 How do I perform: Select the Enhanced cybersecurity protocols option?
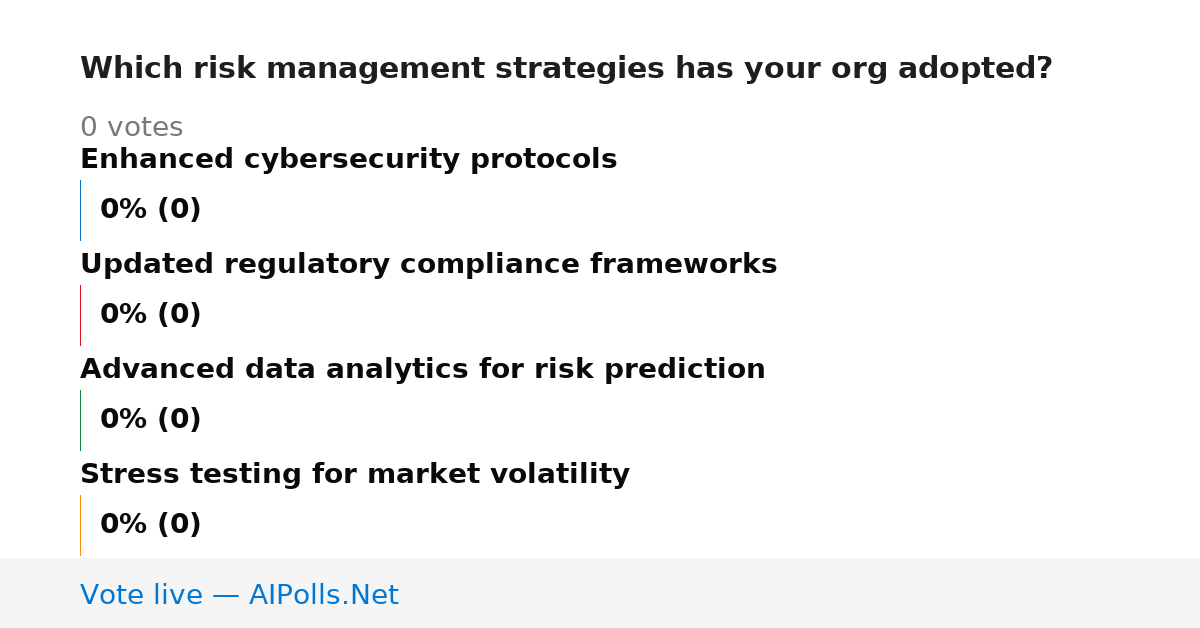(x=348, y=160)
